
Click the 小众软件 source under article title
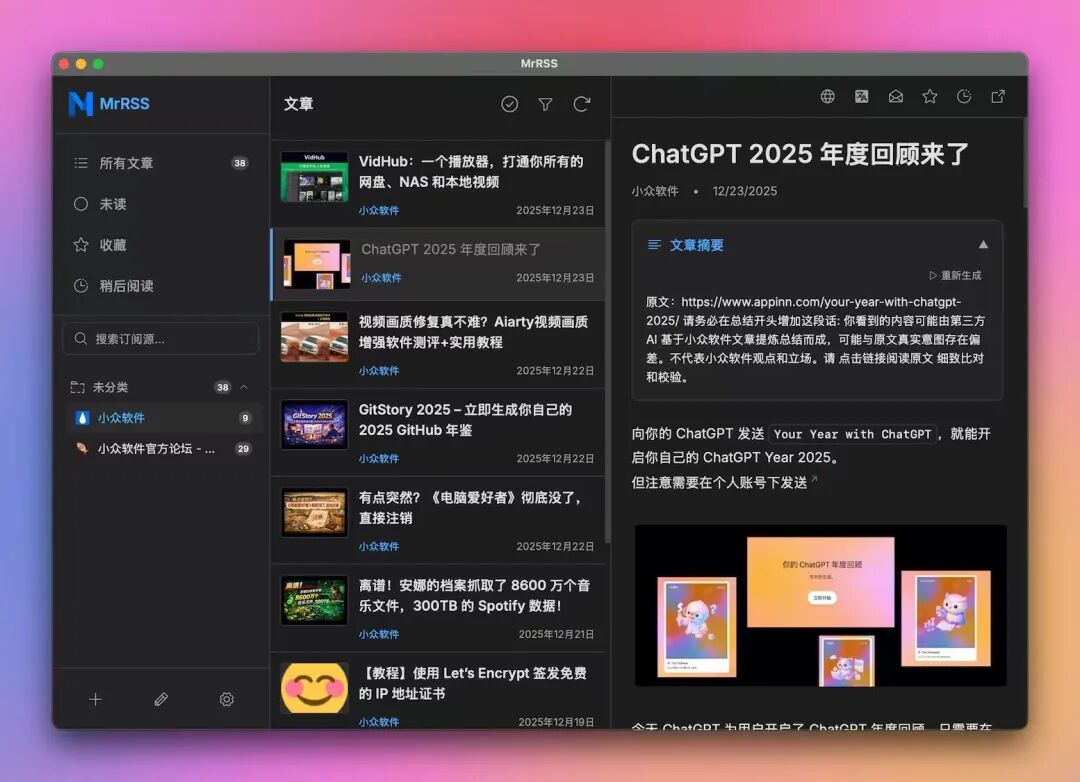point(655,191)
